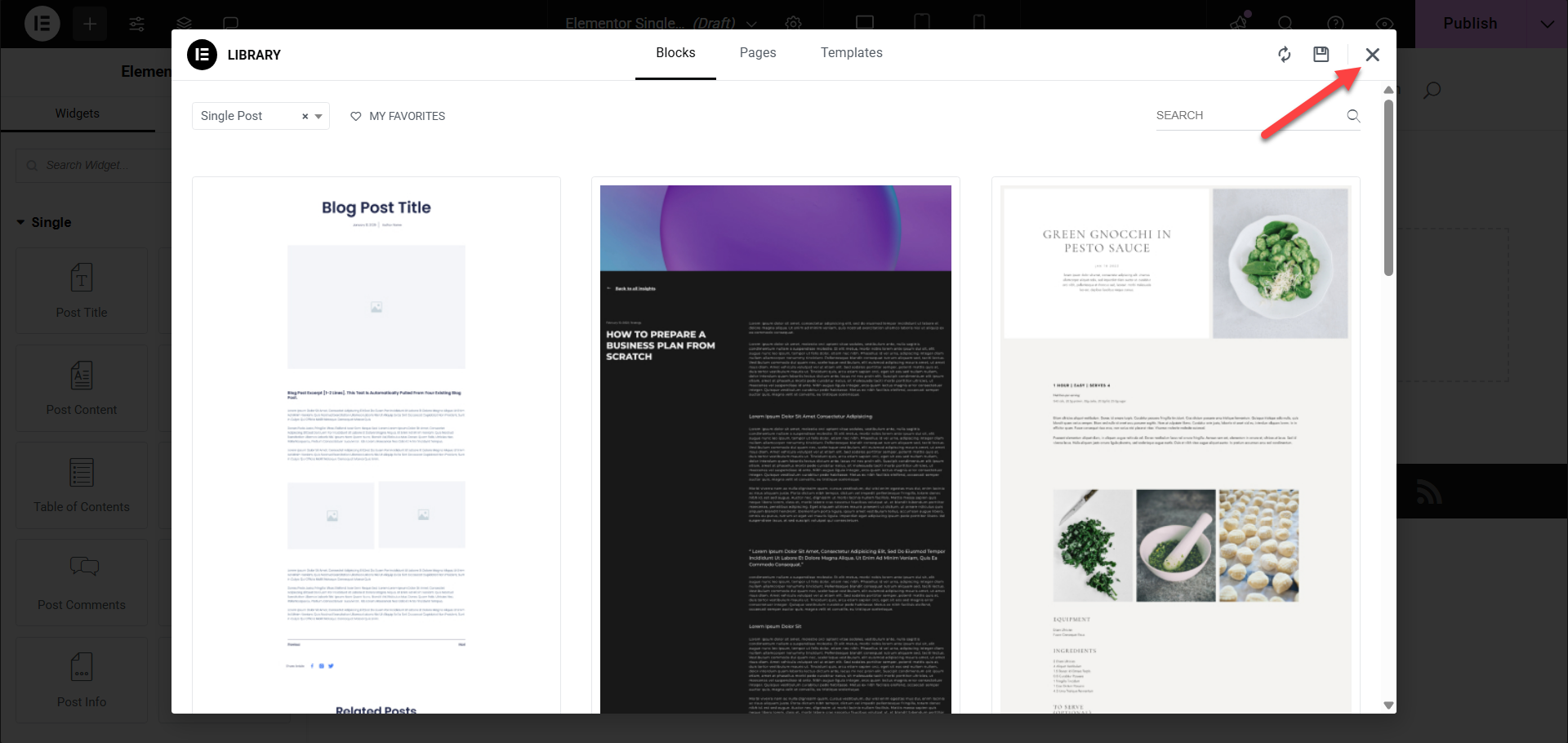Click the RSS feed icon behind modal
This screenshot has width=1568, height=743.
point(1428,492)
